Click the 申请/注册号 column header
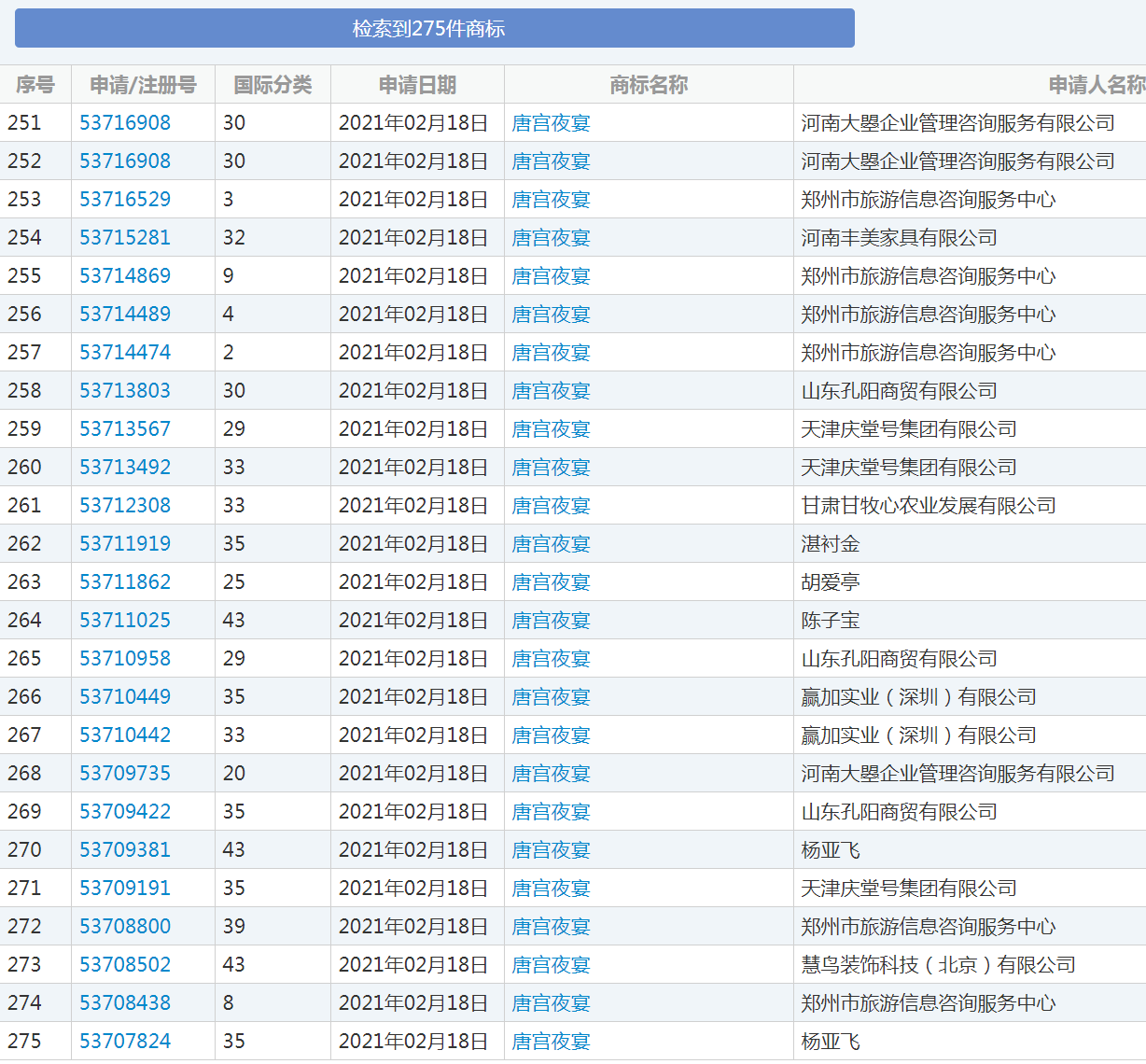The width and height of the screenshot is (1146, 1064). pyautogui.click(x=143, y=85)
